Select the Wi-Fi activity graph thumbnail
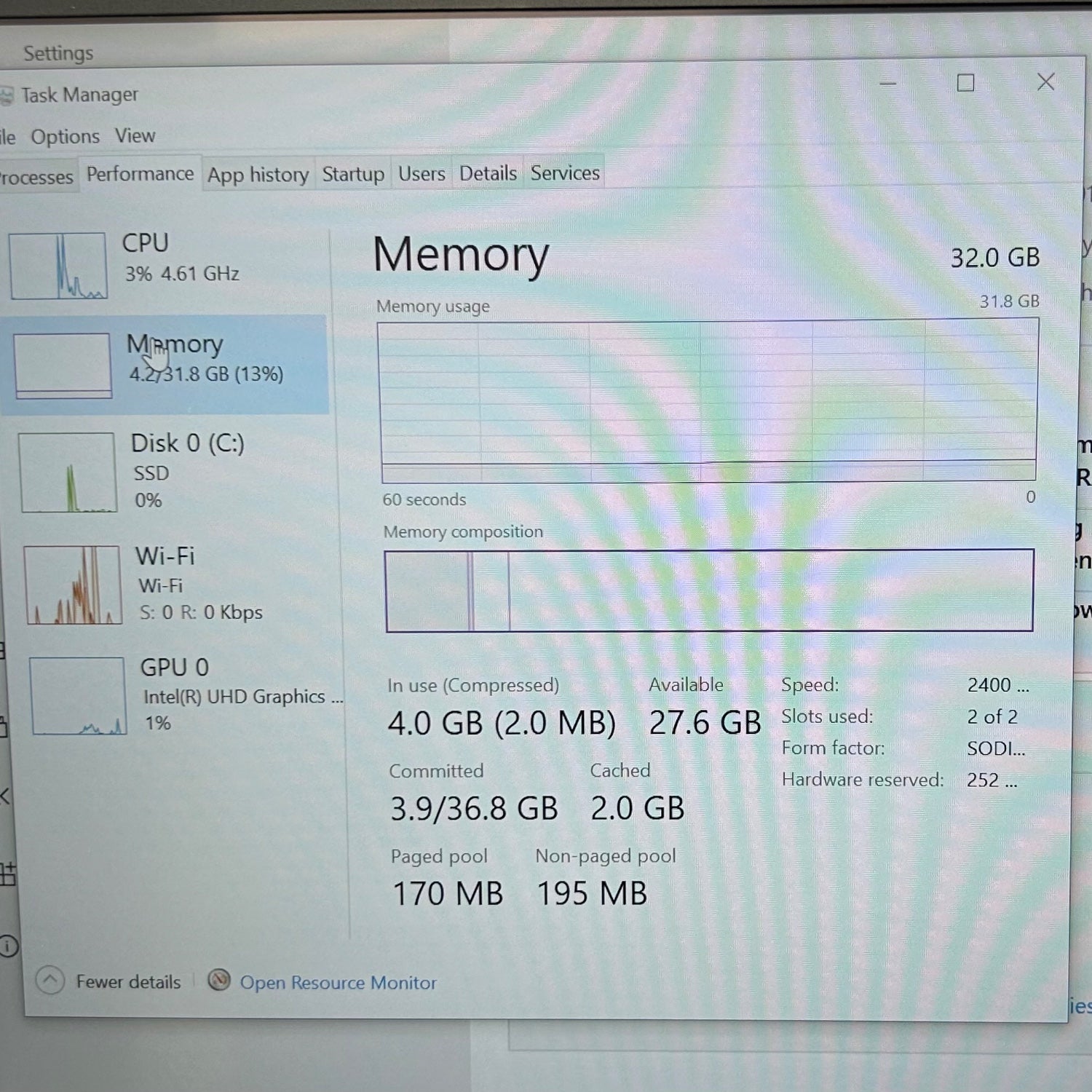This screenshot has height=1092, width=1092. 73,585
